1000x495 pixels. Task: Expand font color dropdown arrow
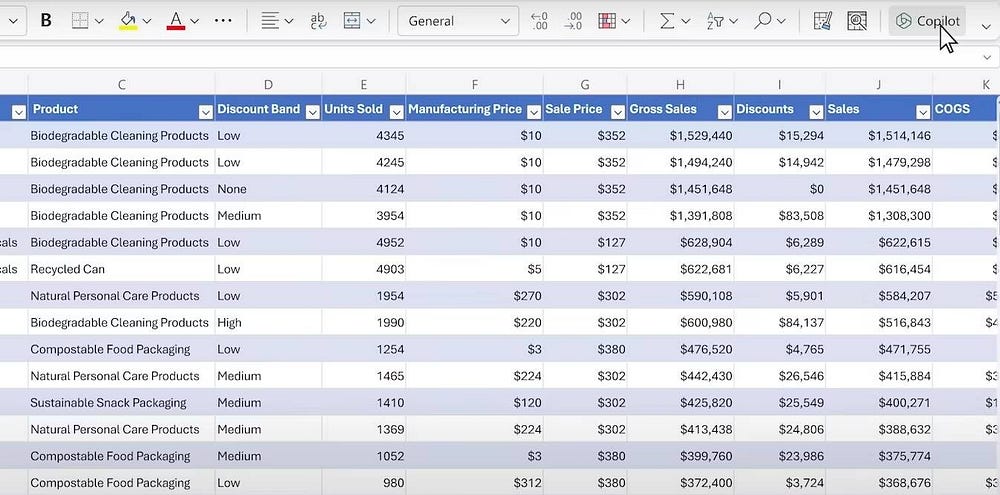pyautogui.click(x=195, y=22)
